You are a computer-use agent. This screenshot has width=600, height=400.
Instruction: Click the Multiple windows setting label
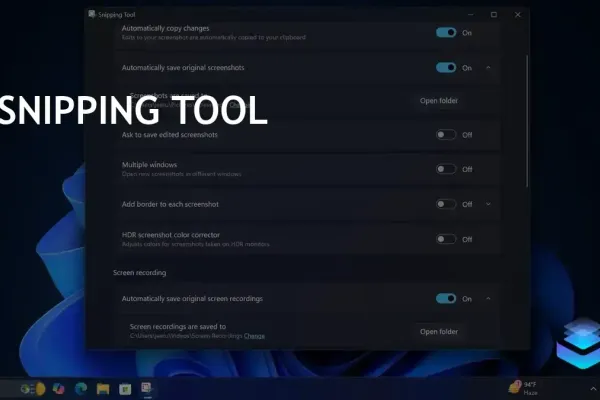coord(149,165)
